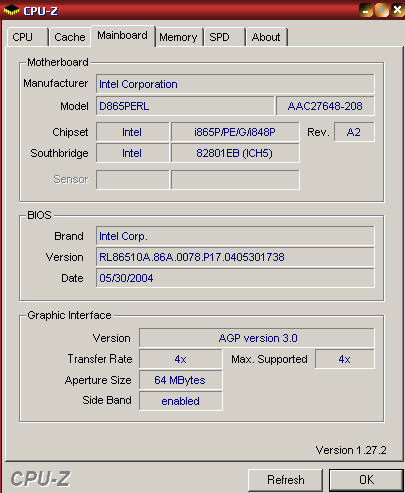Screen dimensions: 405x493
Task: Click the model revision AAC27648-208
Action: point(325,106)
